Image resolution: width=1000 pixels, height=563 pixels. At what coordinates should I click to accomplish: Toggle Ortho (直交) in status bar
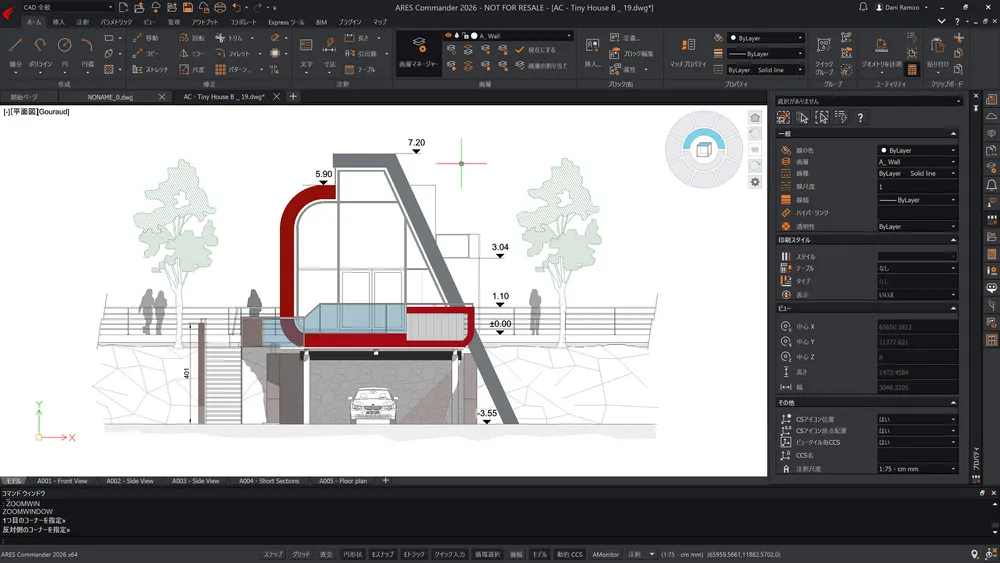326,555
